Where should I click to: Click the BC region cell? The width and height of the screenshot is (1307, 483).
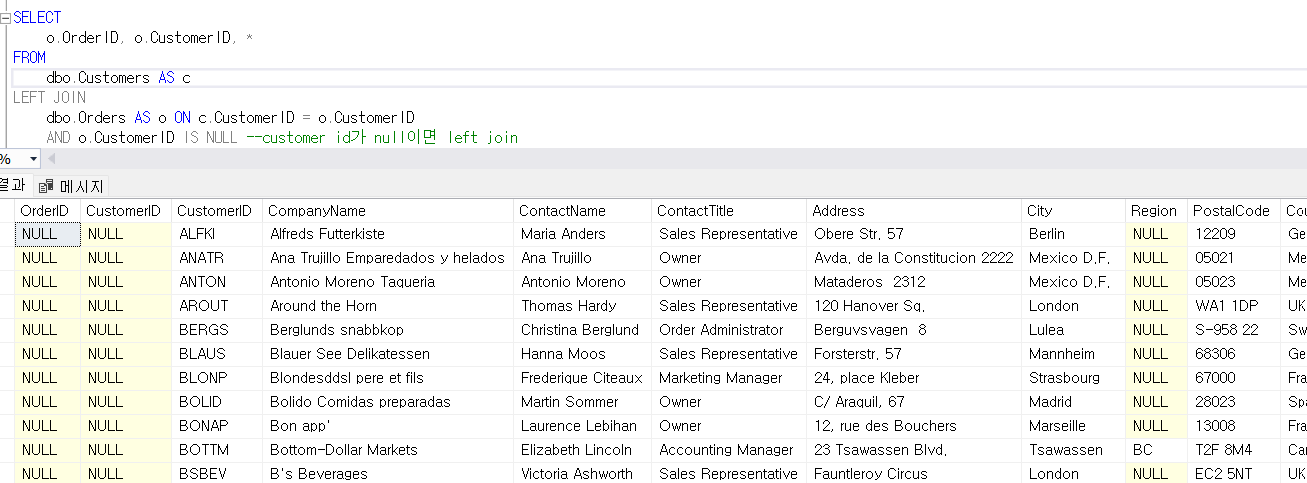pyautogui.click(x=1155, y=450)
